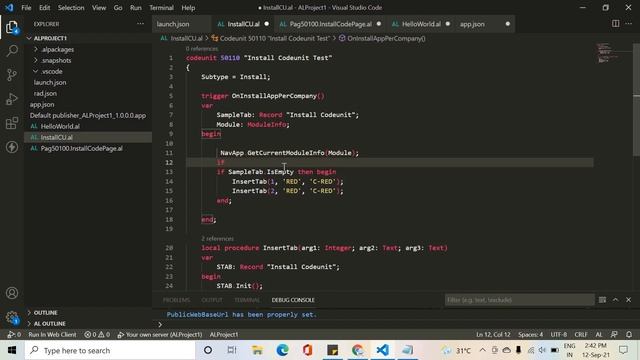Open Explorer More Actions ellipsis
The height and width of the screenshot is (360, 640).
click(140, 24)
